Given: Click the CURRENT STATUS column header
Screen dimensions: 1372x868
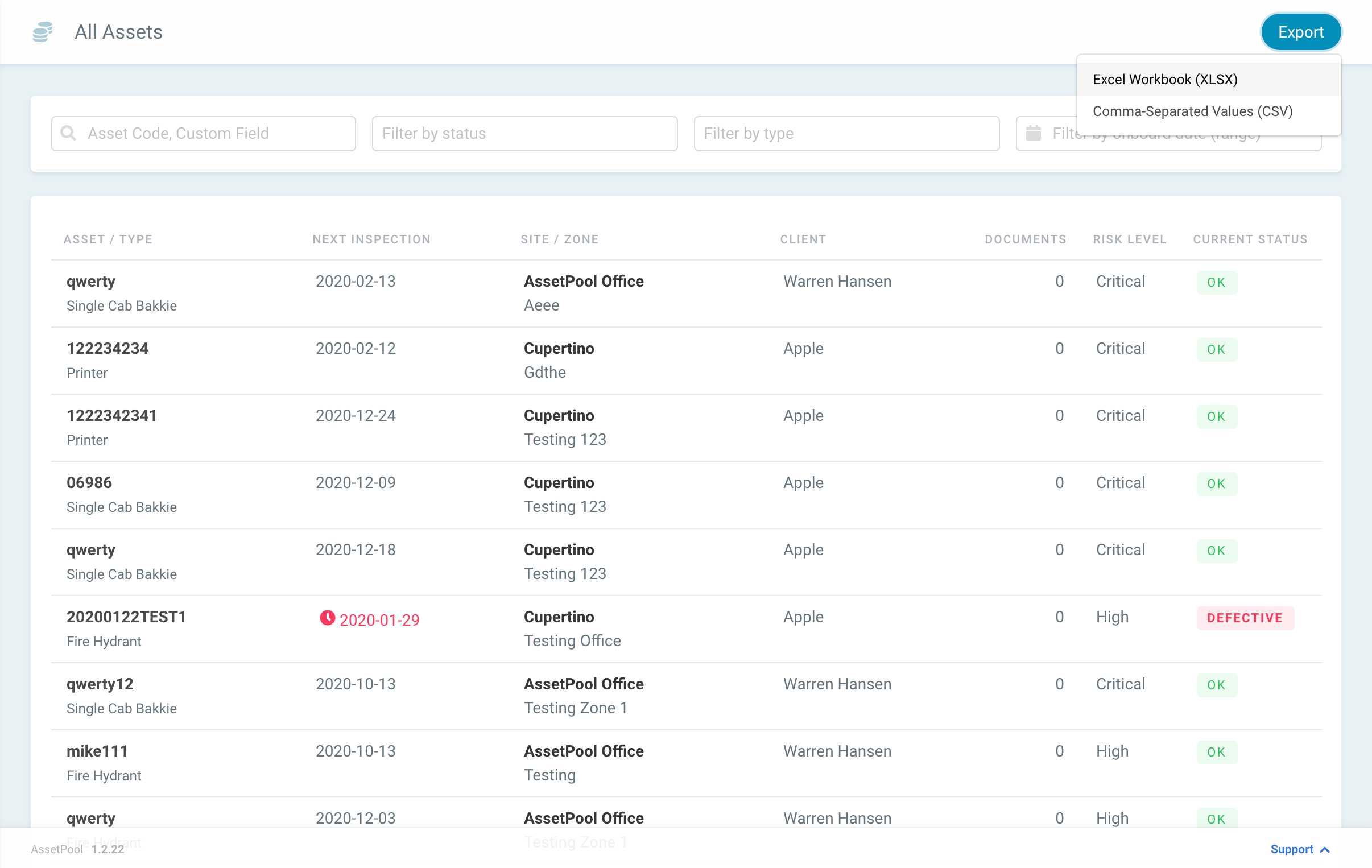Looking at the screenshot, I should (x=1250, y=239).
